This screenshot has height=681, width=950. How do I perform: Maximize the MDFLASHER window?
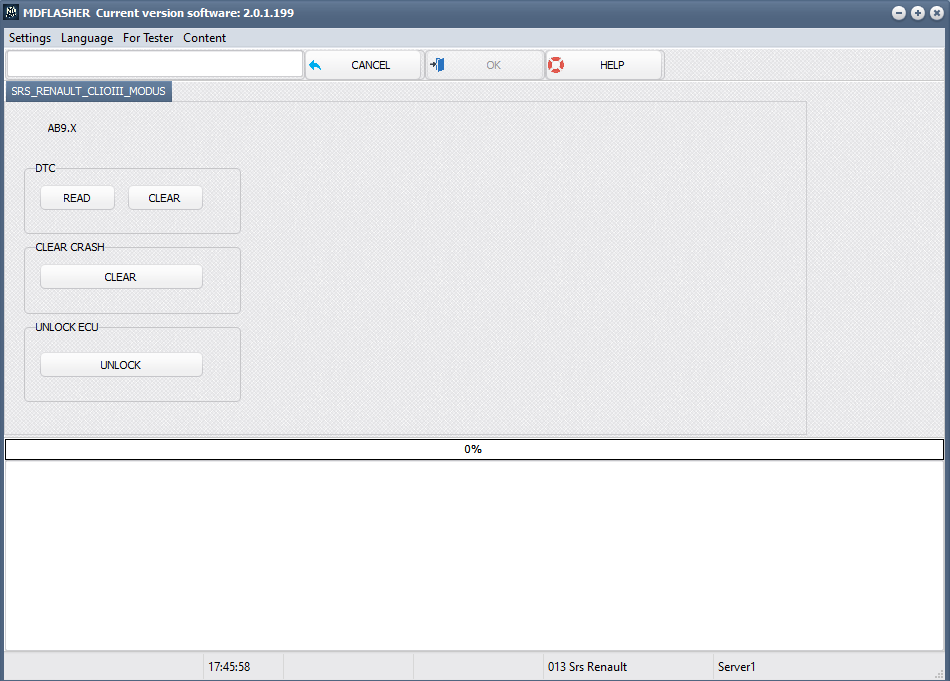point(918,13)
